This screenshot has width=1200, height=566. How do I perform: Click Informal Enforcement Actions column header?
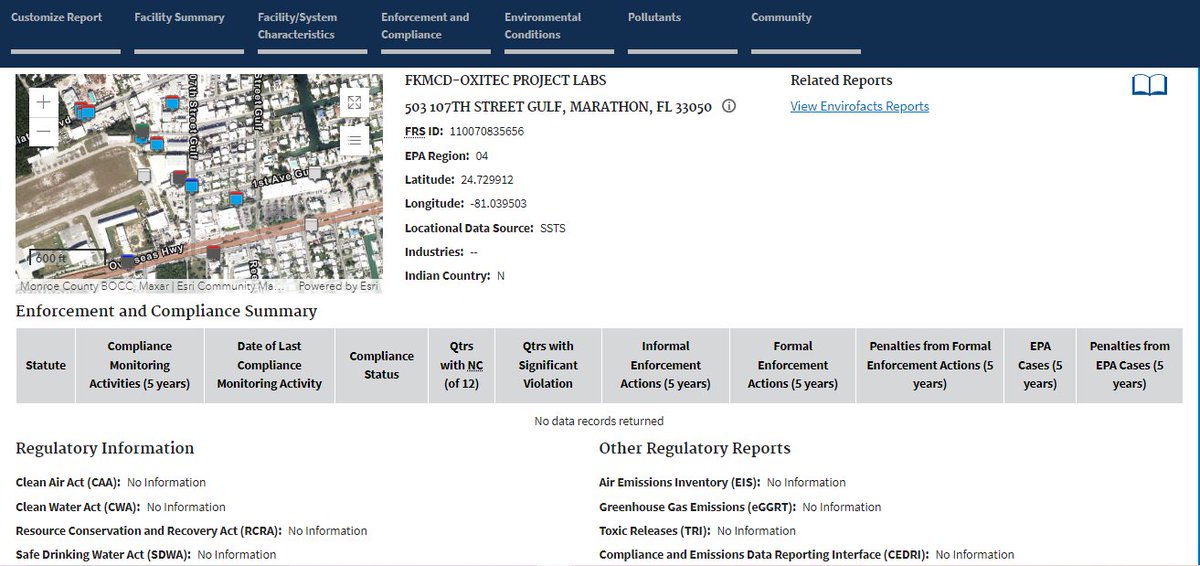pos(666,365)
